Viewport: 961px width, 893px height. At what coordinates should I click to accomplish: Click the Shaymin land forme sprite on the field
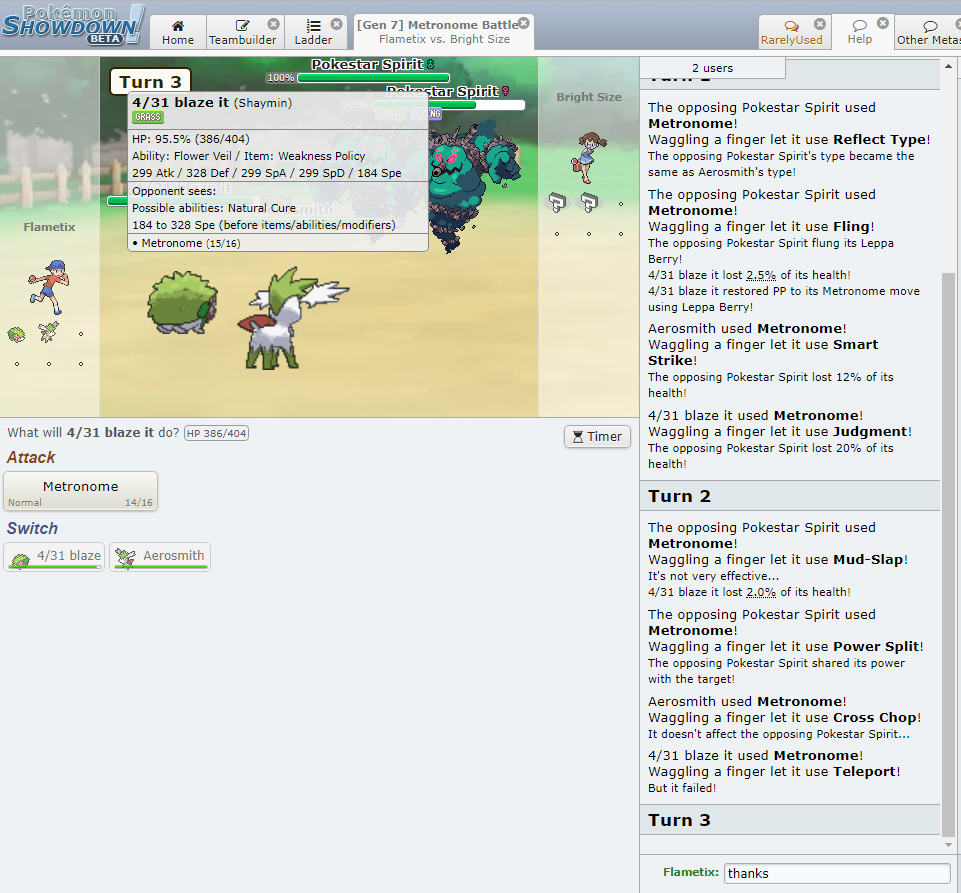(x=183, y=303)
